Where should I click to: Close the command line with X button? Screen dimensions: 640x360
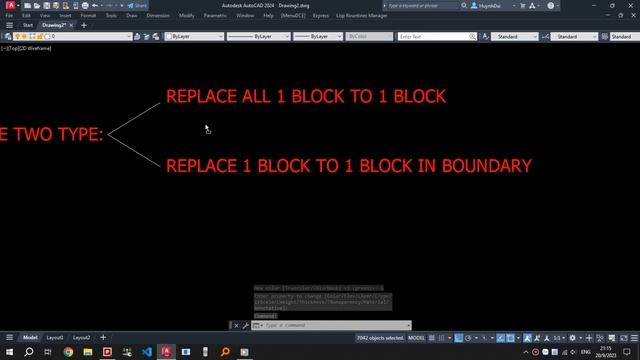tap(236, 325)
